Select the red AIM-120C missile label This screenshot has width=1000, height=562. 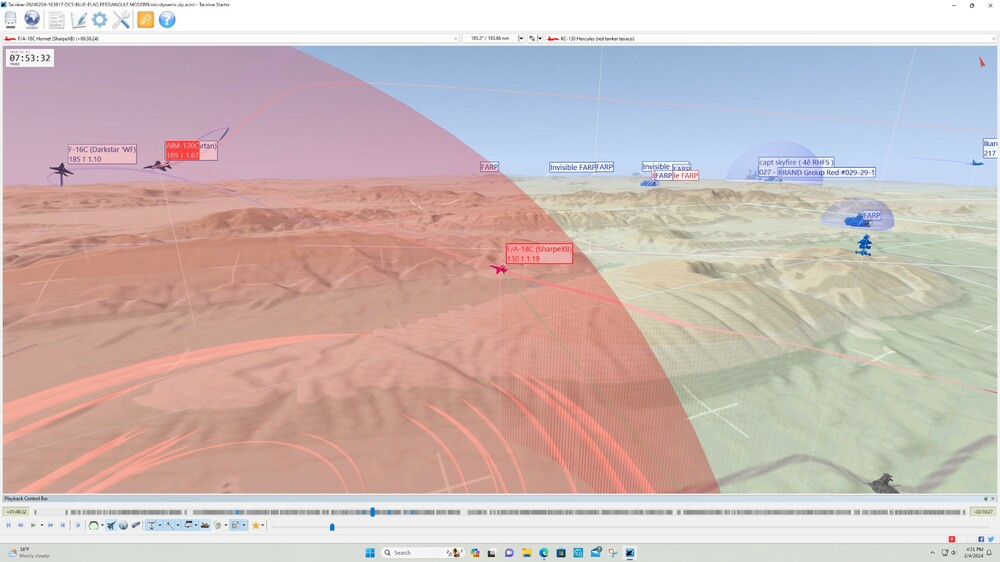pos(182,151)
